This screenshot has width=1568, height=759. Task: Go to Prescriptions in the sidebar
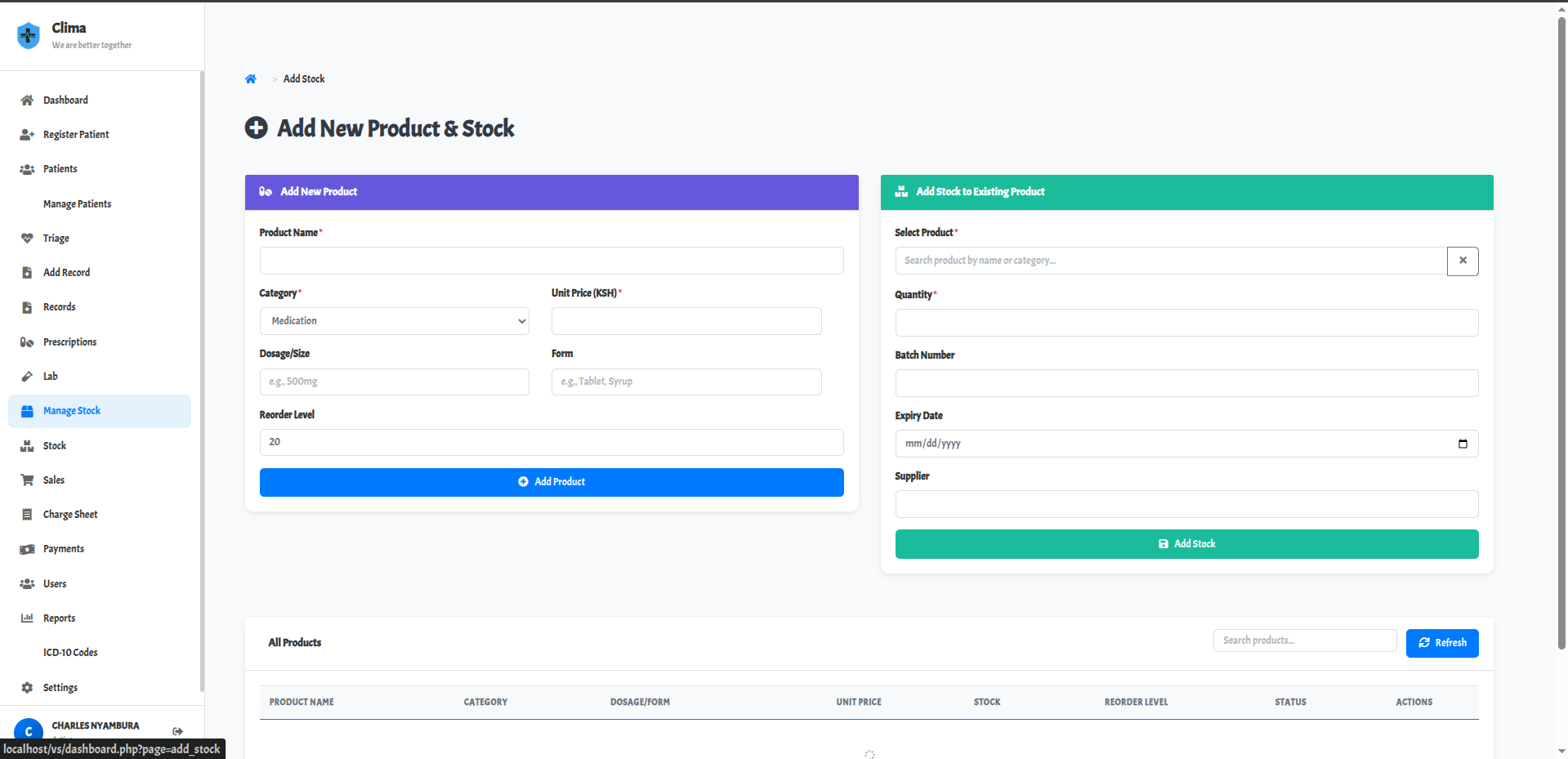point(69,342)
